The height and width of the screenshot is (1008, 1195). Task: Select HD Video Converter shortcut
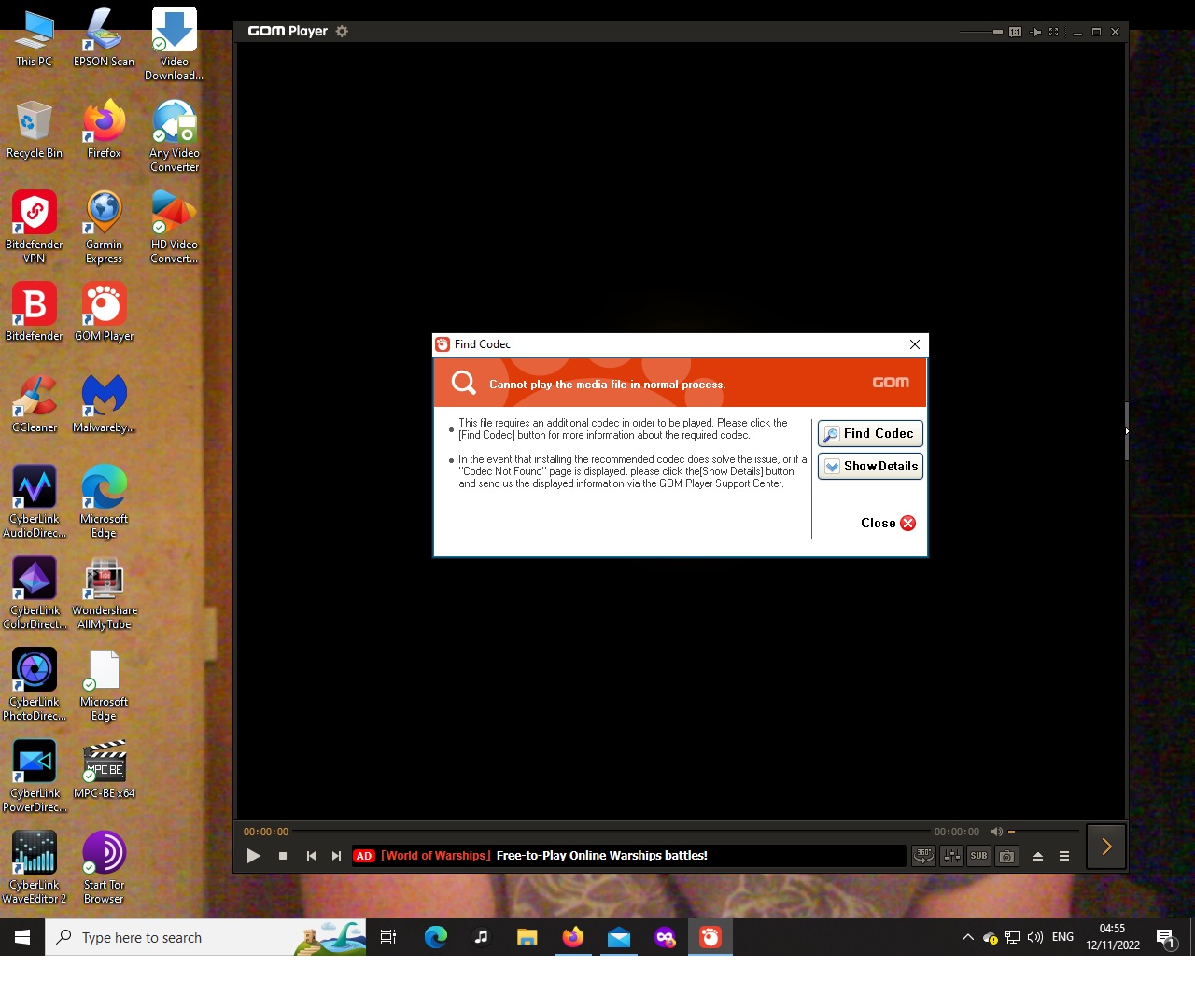175,228
